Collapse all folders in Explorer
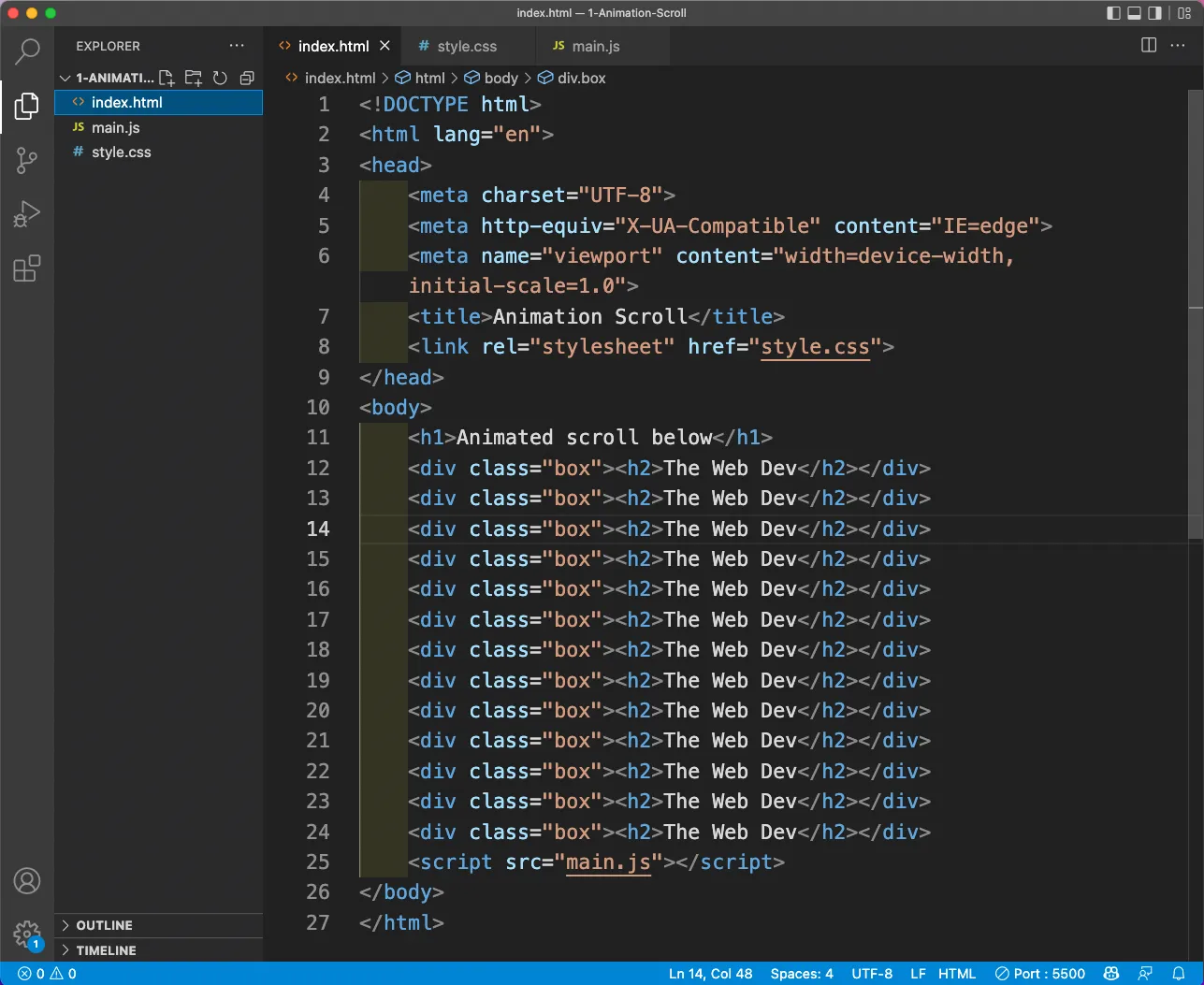 click(x=247, y=78)
